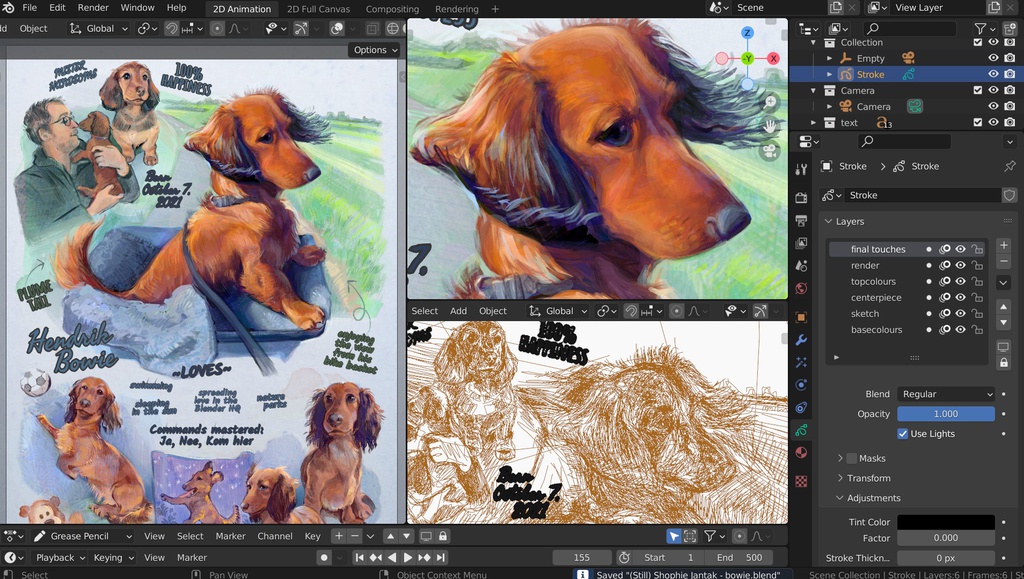The width and height of the screenshot is (1024, 579).
Task: Select the topcolours layer
Action: pyautogui.click(x=873, y=282)
